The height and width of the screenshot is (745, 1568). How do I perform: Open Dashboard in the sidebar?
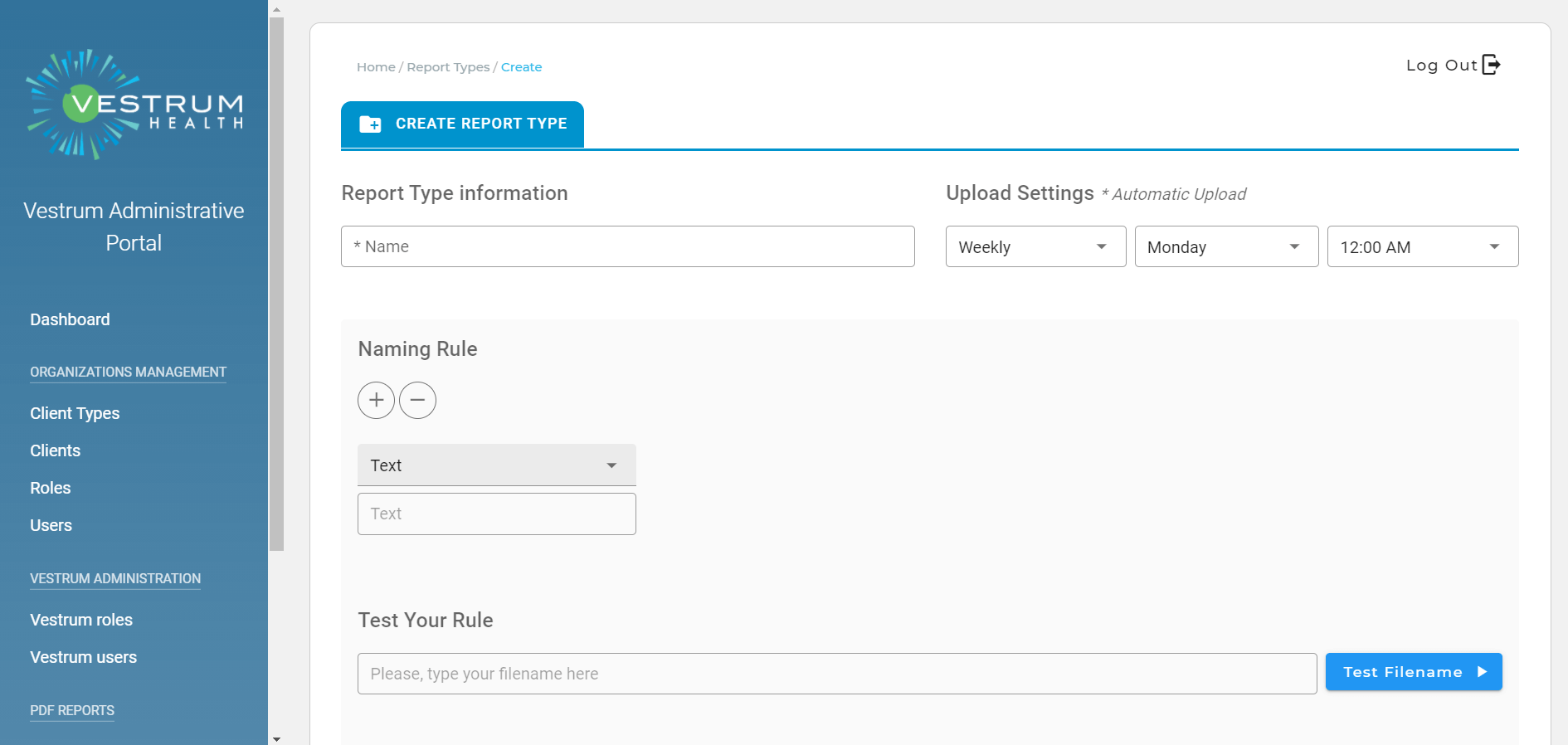[x=70, y=319]
